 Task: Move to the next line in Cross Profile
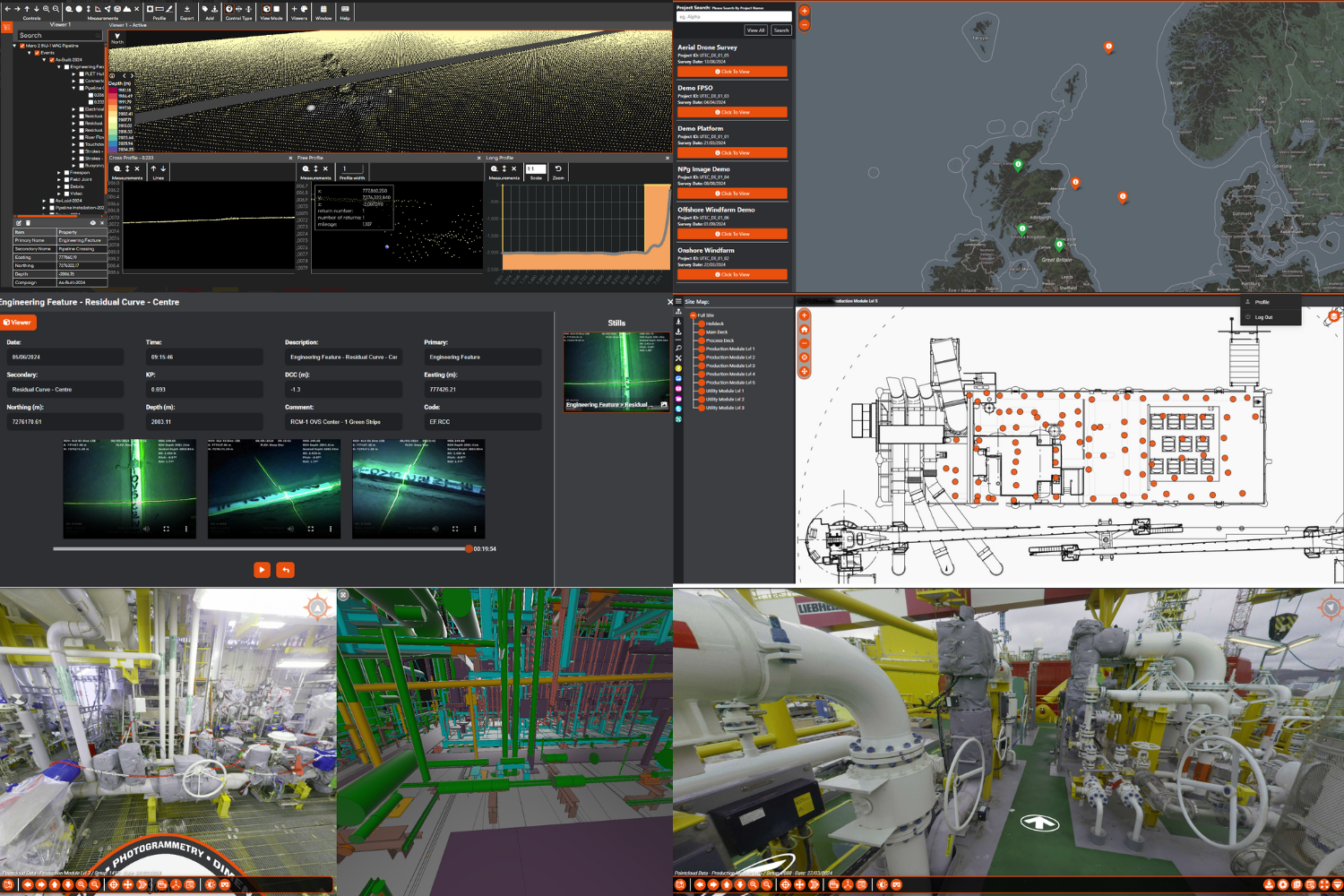163,168
